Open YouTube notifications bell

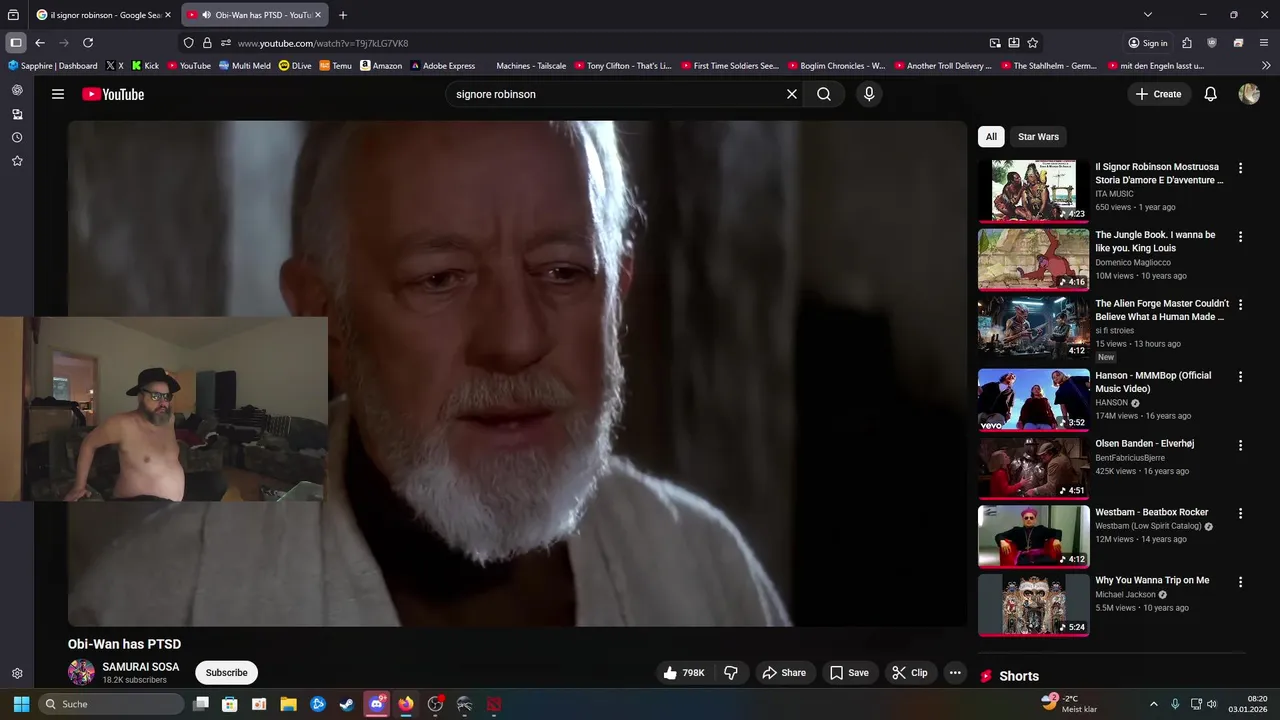coord(1210,94)
